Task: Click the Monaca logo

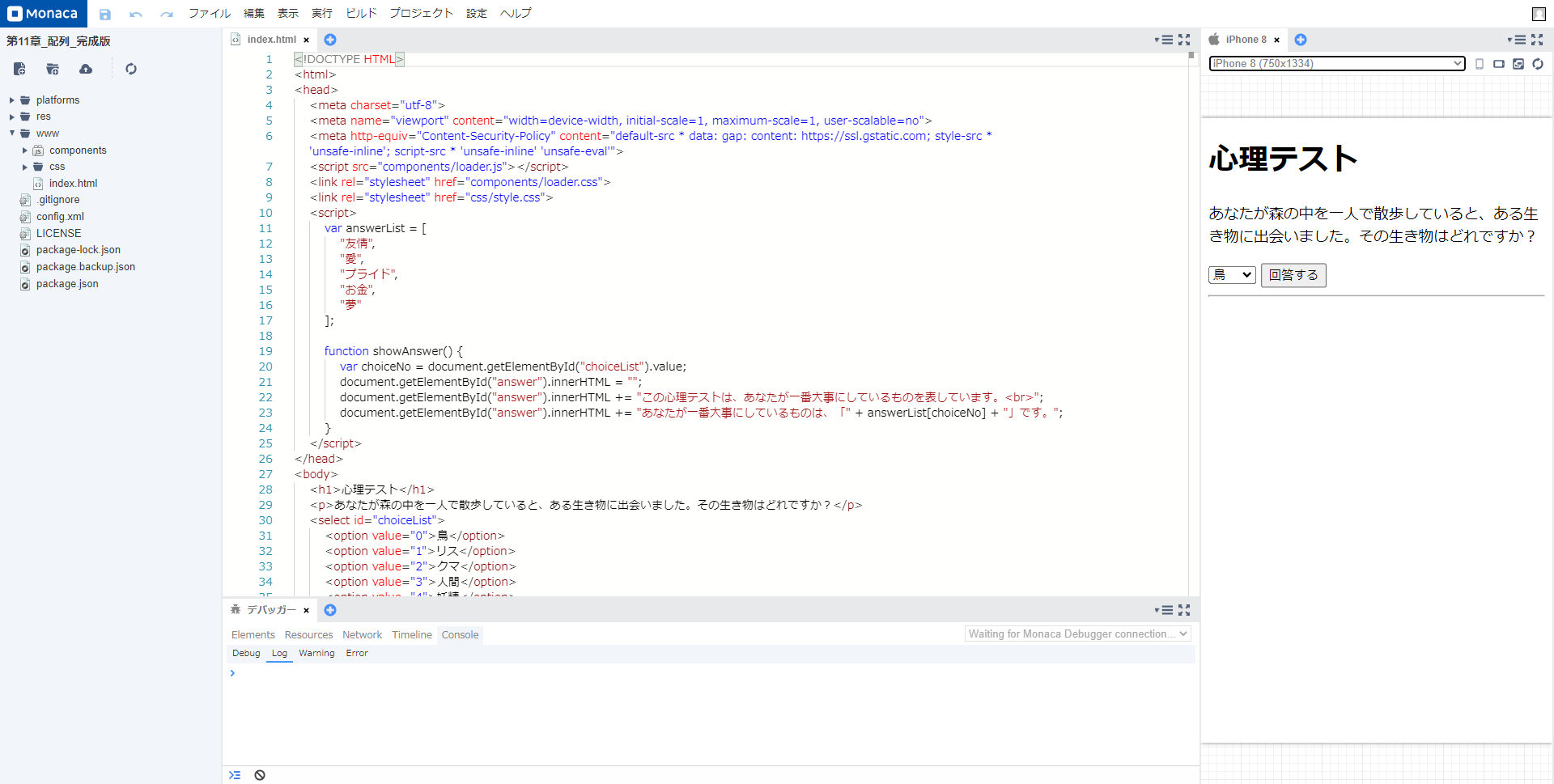Action: click(x=43, y=14)
